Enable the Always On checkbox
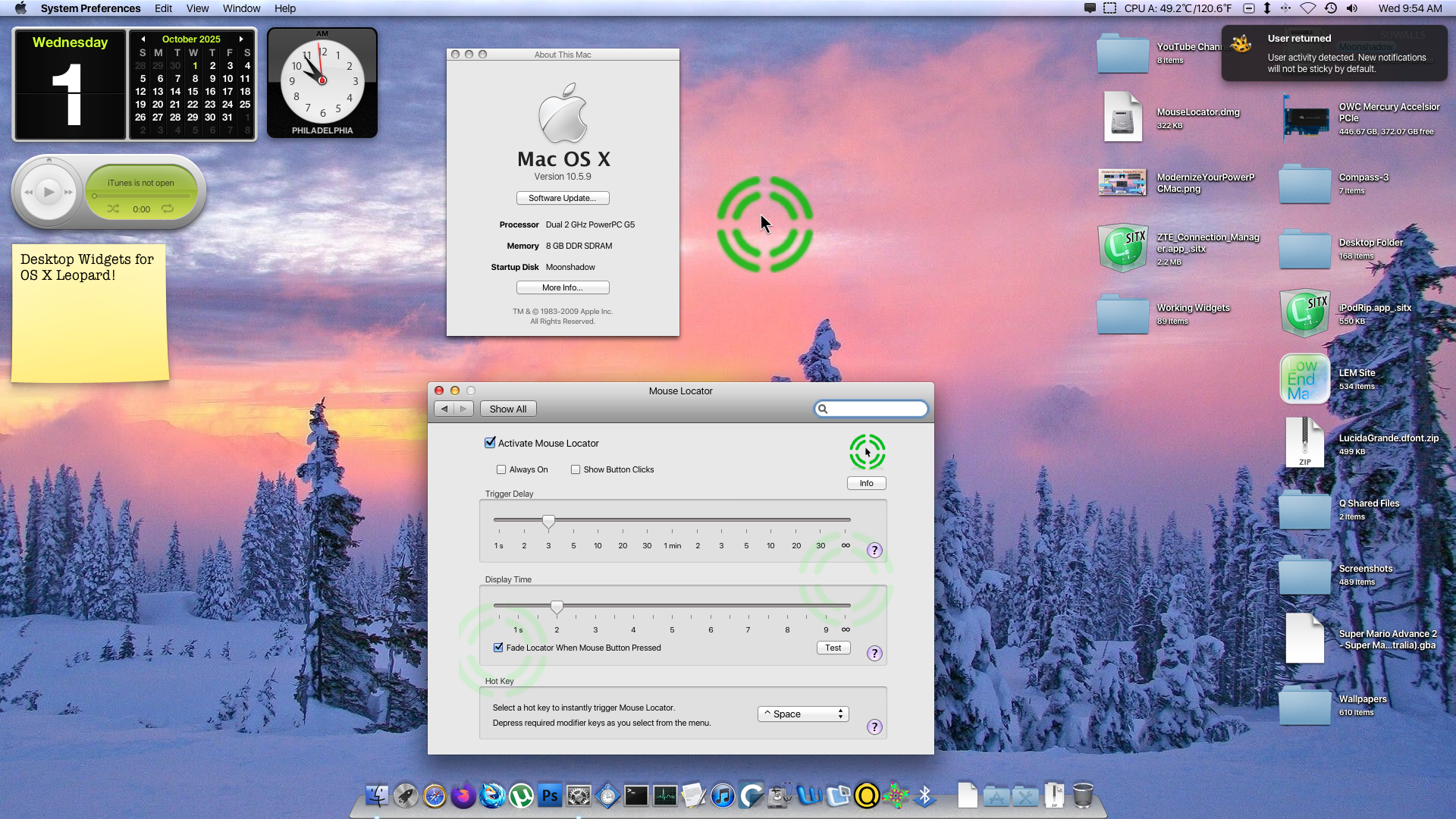The image size is (1456, 819). click(501, 469)
